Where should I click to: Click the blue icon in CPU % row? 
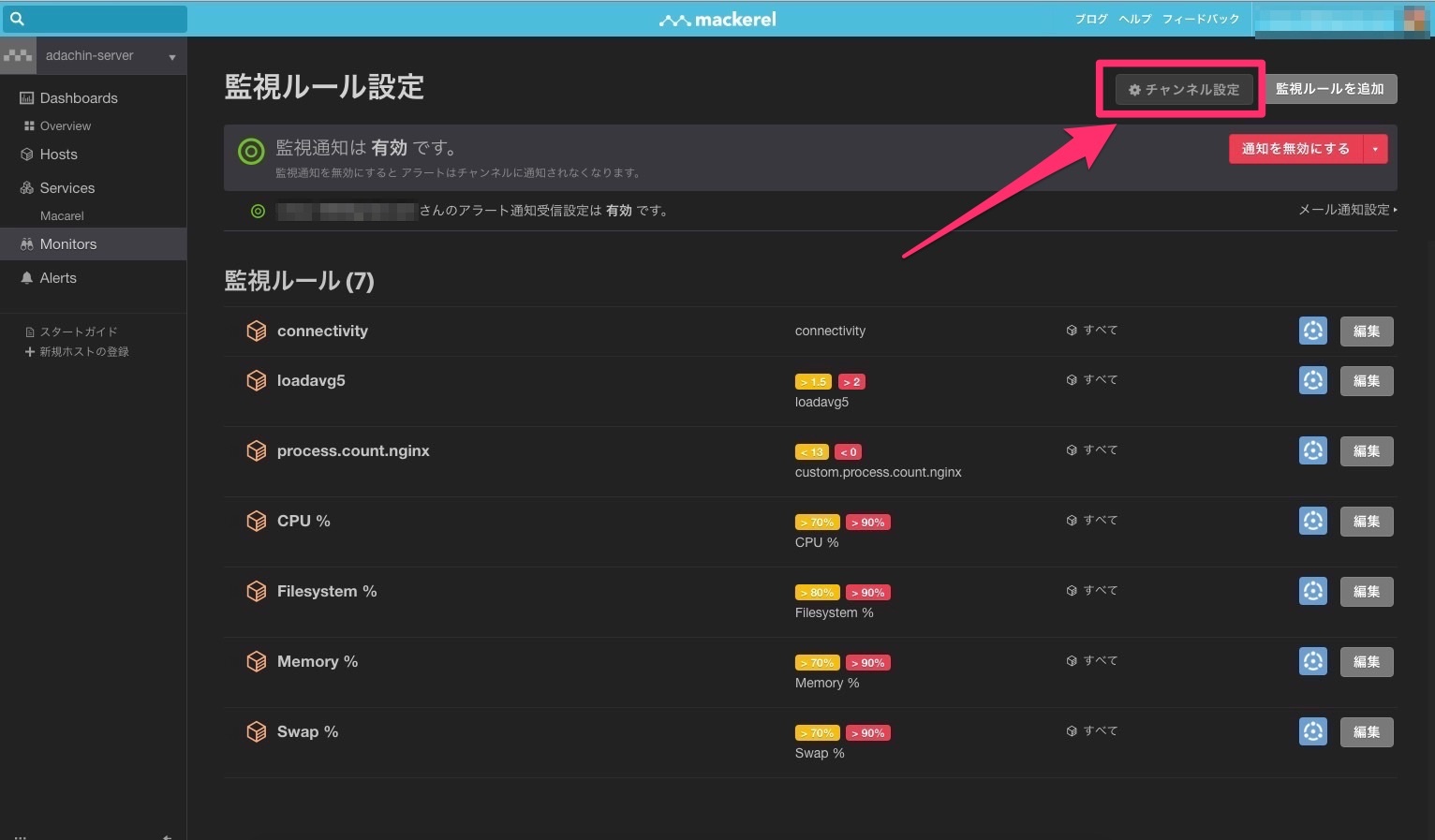tap(1312, 521)
